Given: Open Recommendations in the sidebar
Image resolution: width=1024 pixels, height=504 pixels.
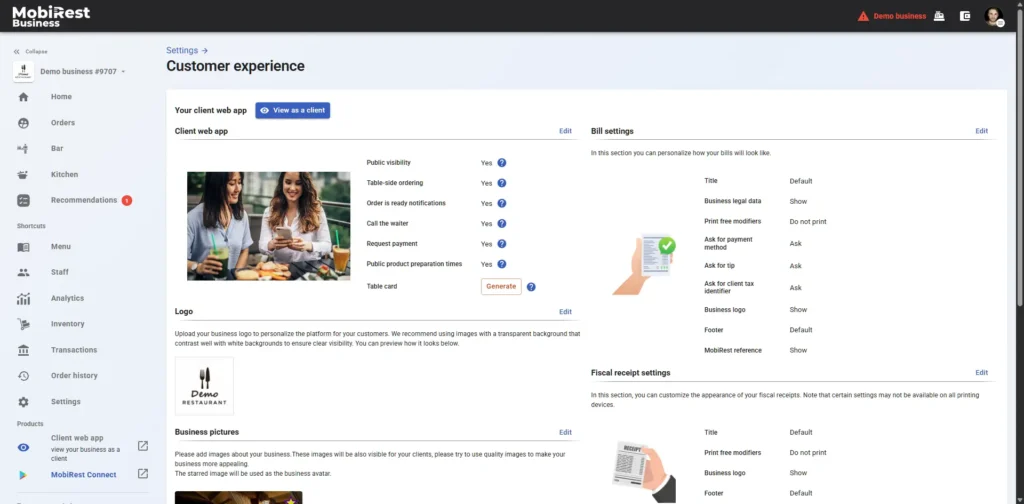Looking at the screenshot, I should click(84, 200).
